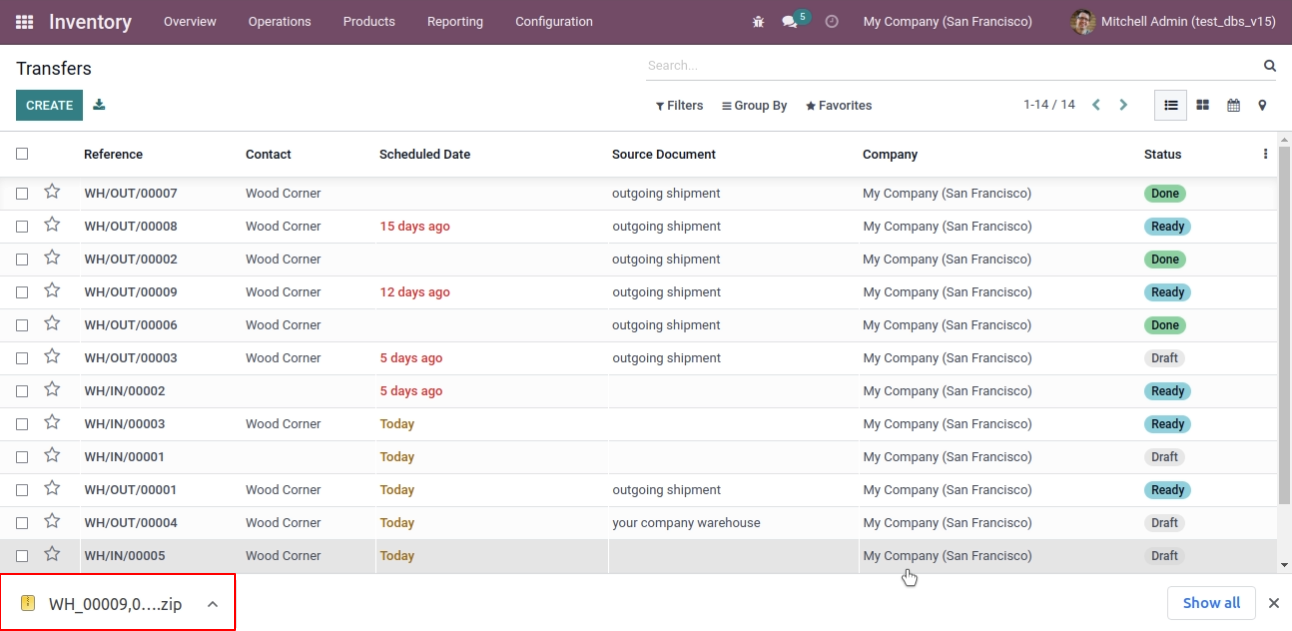Tick checkbox for WH/OUT/00008 row
Viewport: 1292px width, 631px height.
click(x=22, y=226)
